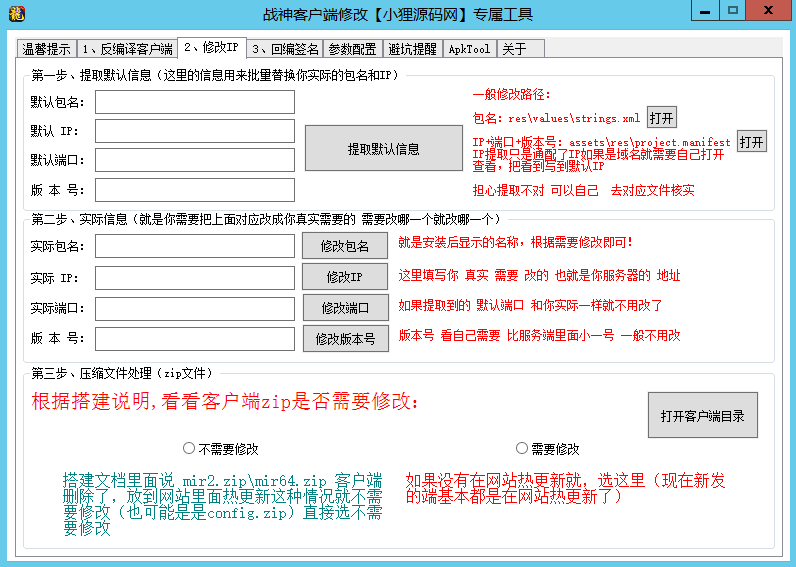Click the 修改端口 button

[x=345, y=308]
